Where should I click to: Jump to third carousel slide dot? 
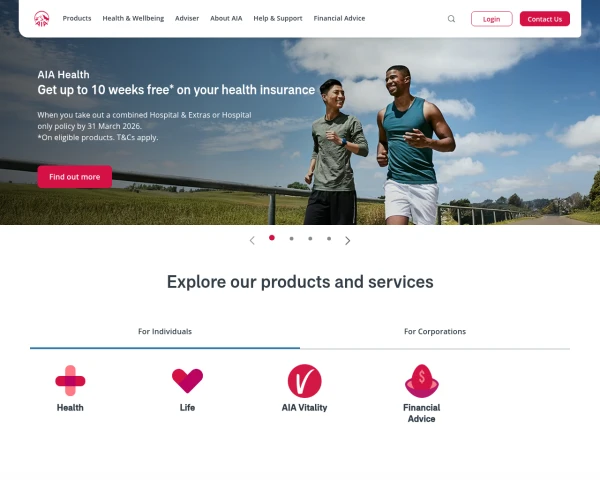tap(310, 238)
